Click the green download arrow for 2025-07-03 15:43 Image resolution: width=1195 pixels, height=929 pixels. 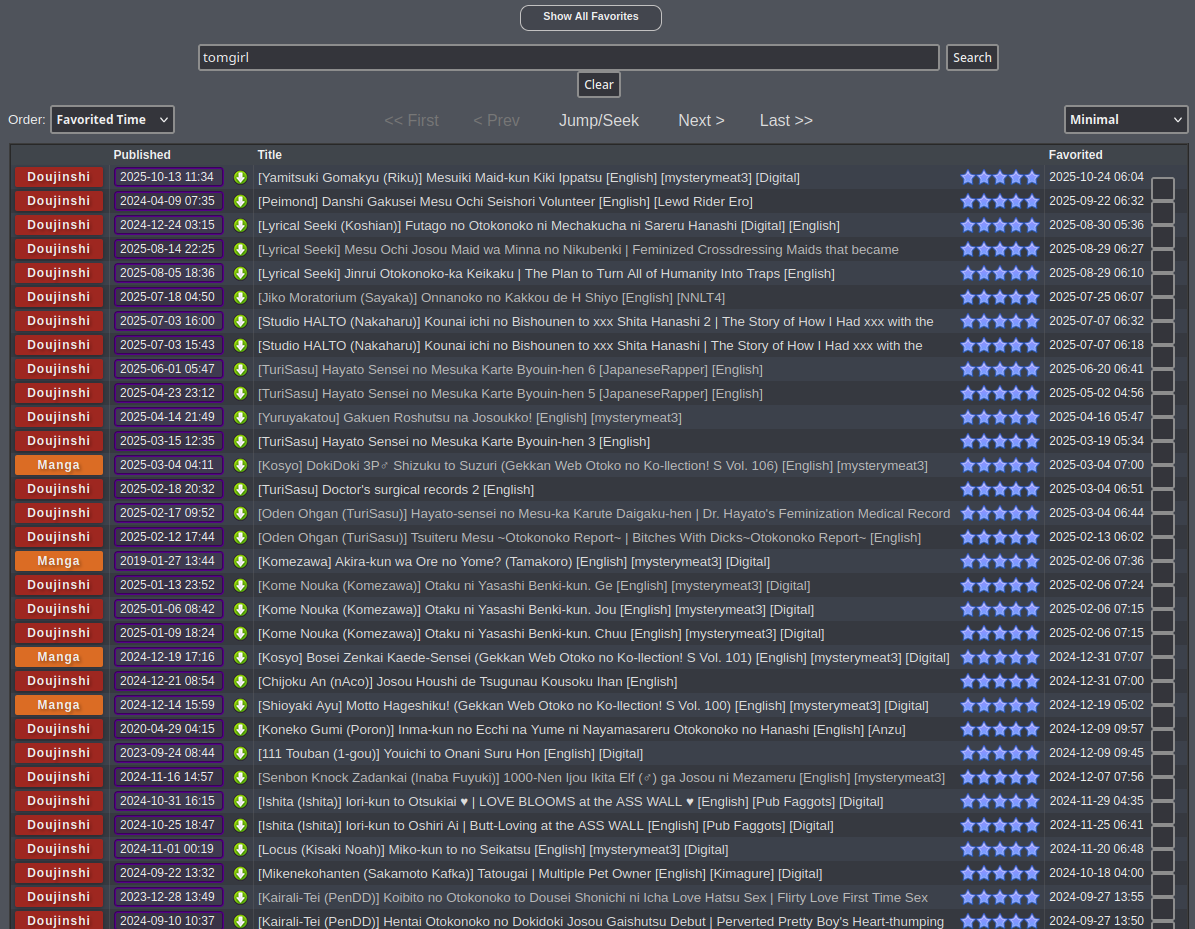pyautogui.click(x=240, y=345)
